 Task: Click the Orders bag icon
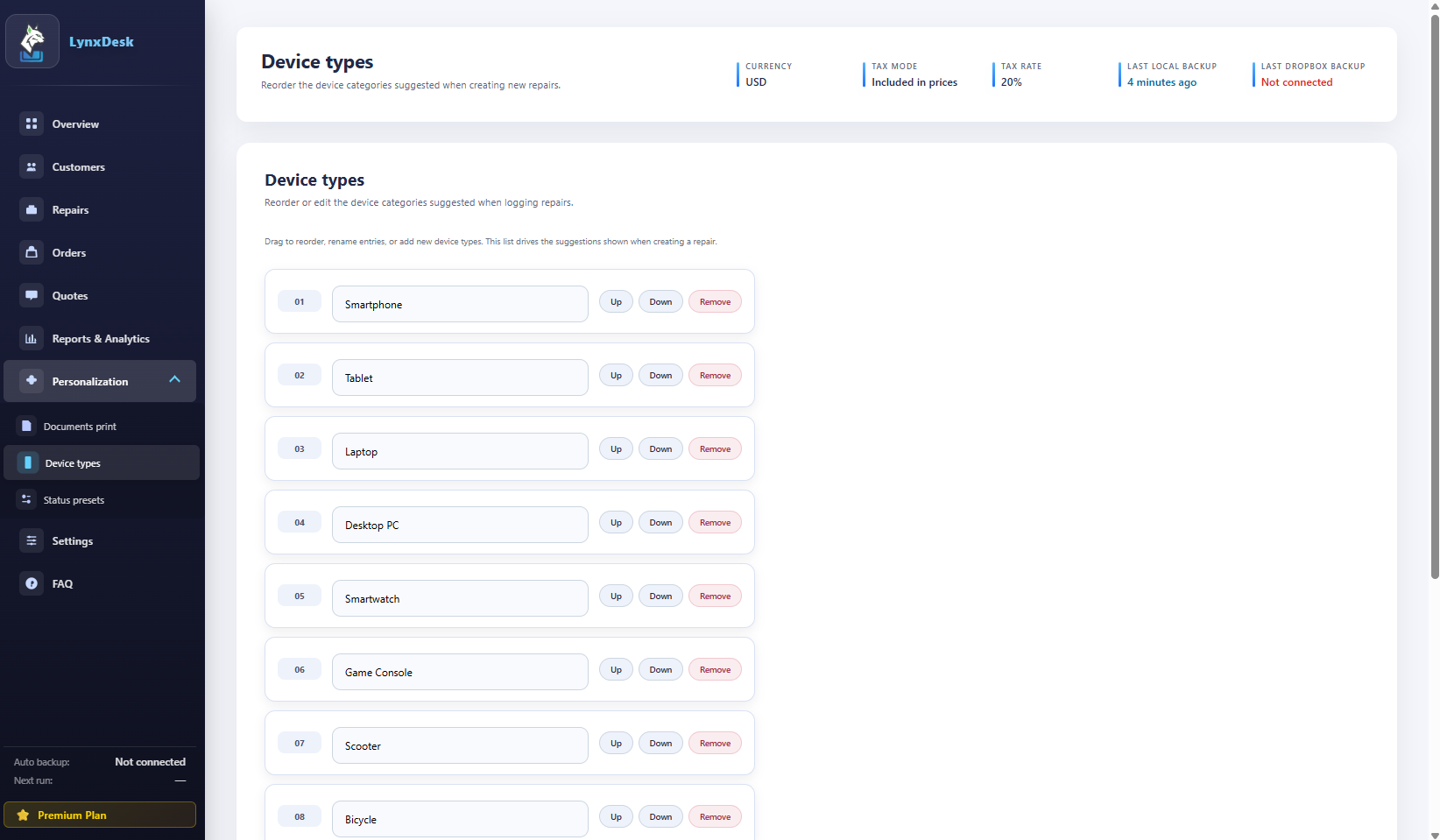[x=32, y=252]
